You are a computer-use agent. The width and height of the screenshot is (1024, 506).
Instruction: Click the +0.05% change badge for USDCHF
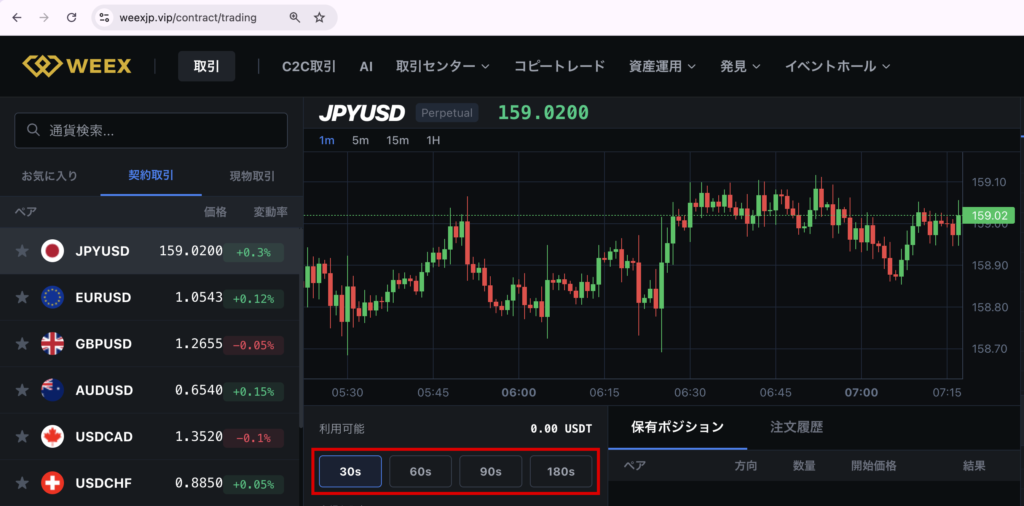pyautogui.click(x=253, y=484)
